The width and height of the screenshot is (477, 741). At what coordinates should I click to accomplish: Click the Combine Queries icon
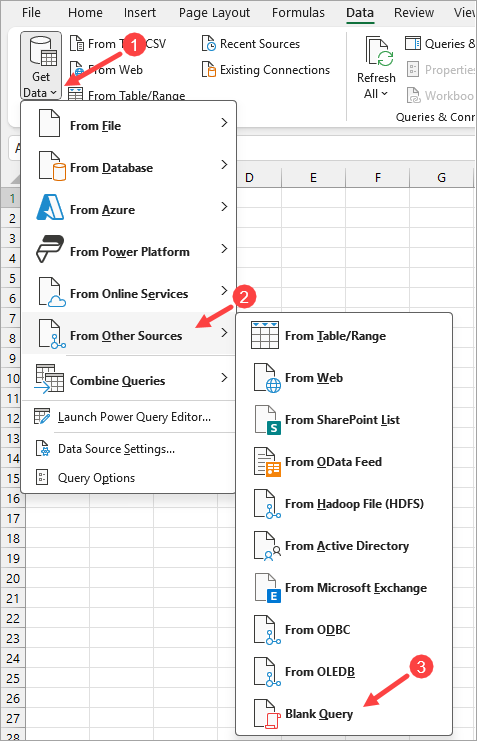coord(49,379)
